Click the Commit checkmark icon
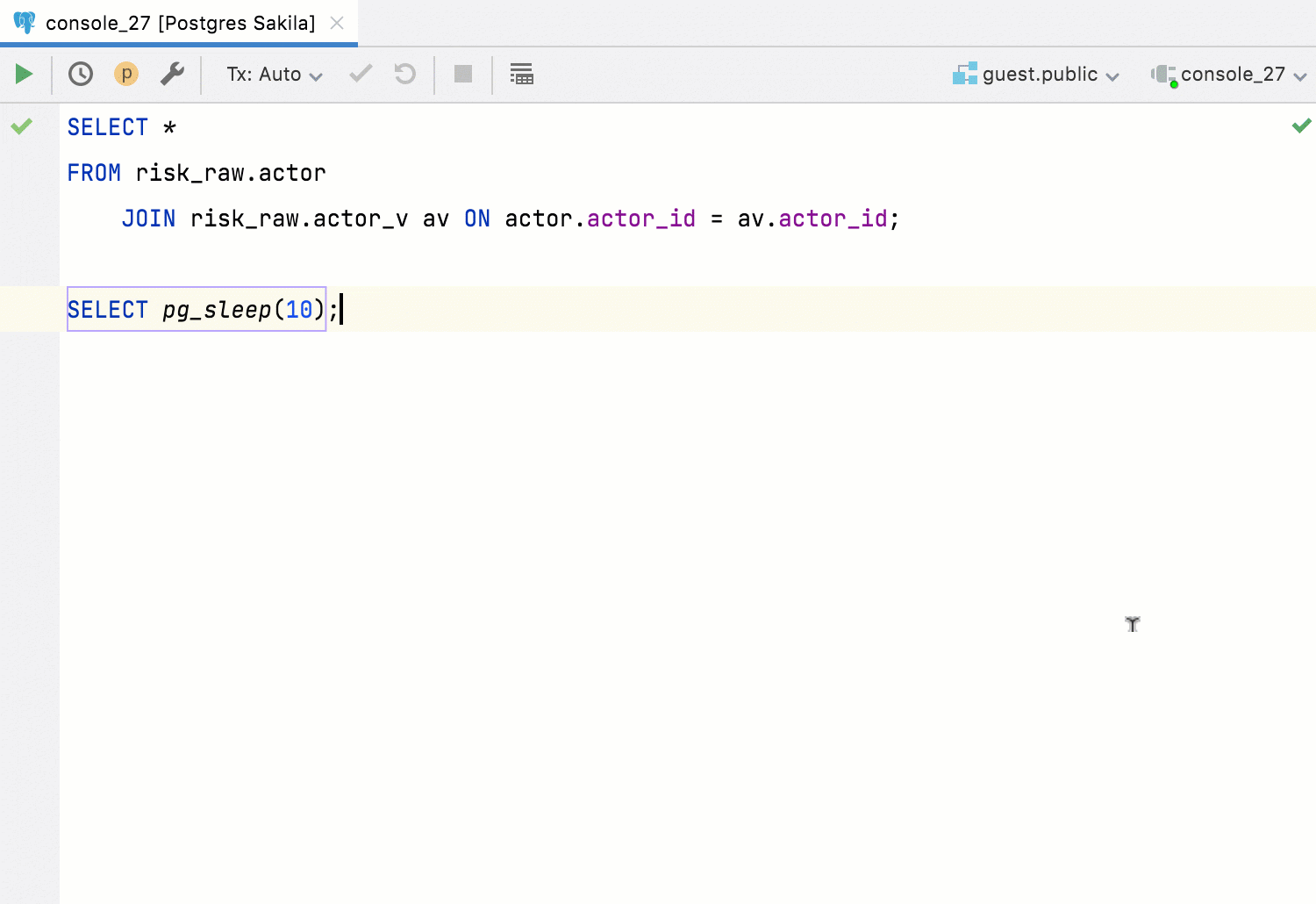 point(361,74)
